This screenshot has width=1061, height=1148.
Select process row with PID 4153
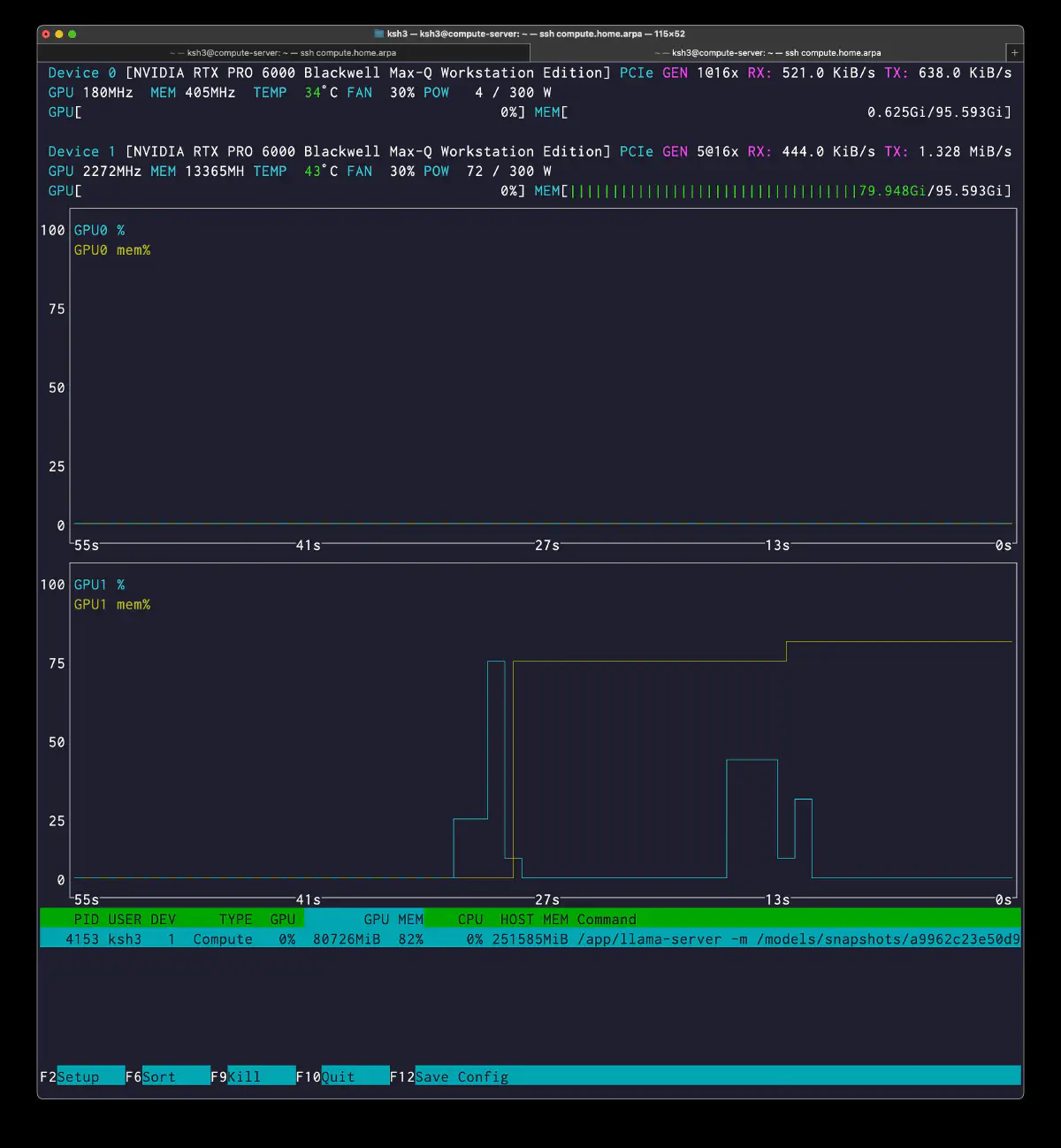pos(530,938)
